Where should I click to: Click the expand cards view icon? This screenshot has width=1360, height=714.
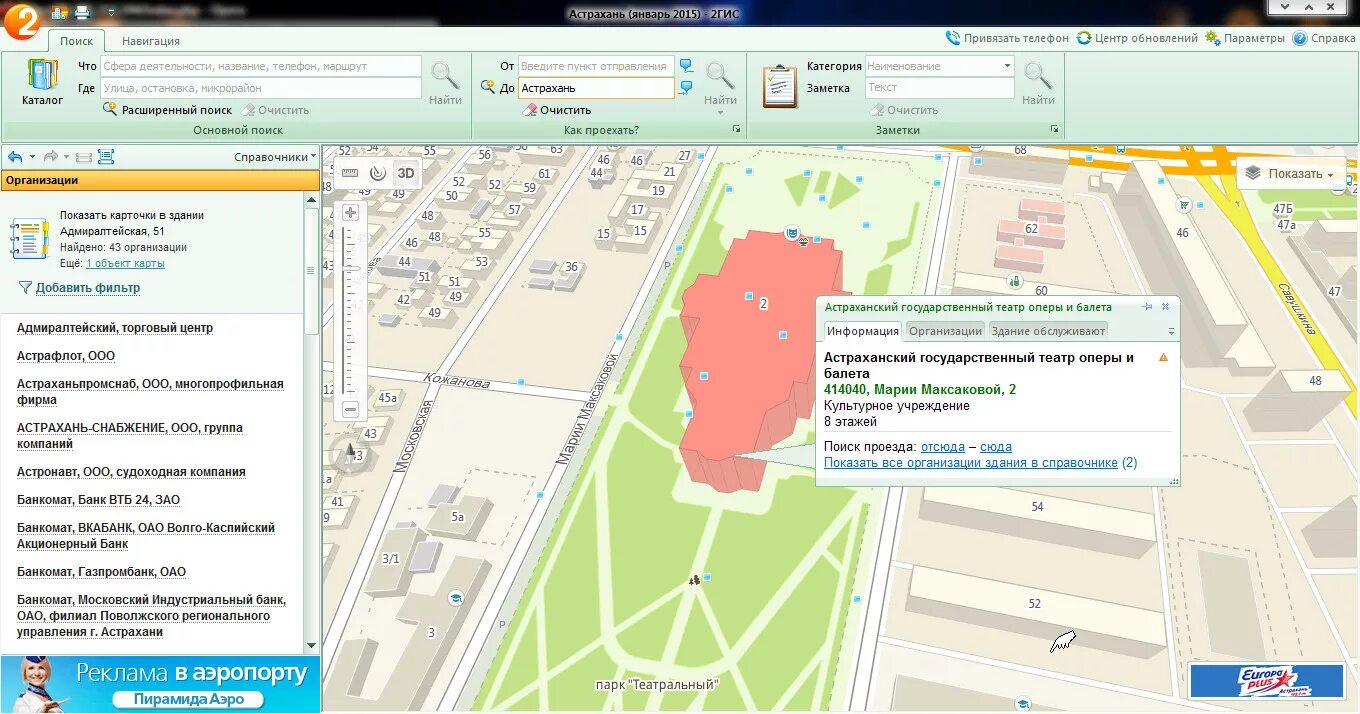click(106, 157)
